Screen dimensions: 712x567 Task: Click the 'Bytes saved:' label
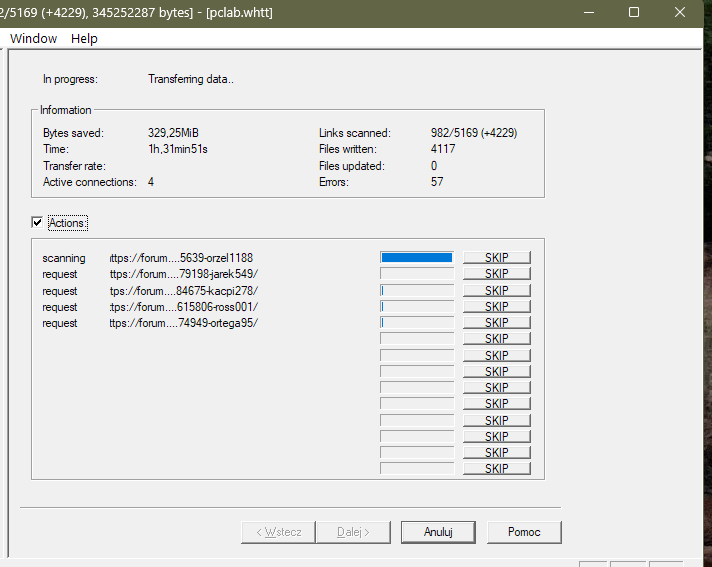(x=74, y=133)
